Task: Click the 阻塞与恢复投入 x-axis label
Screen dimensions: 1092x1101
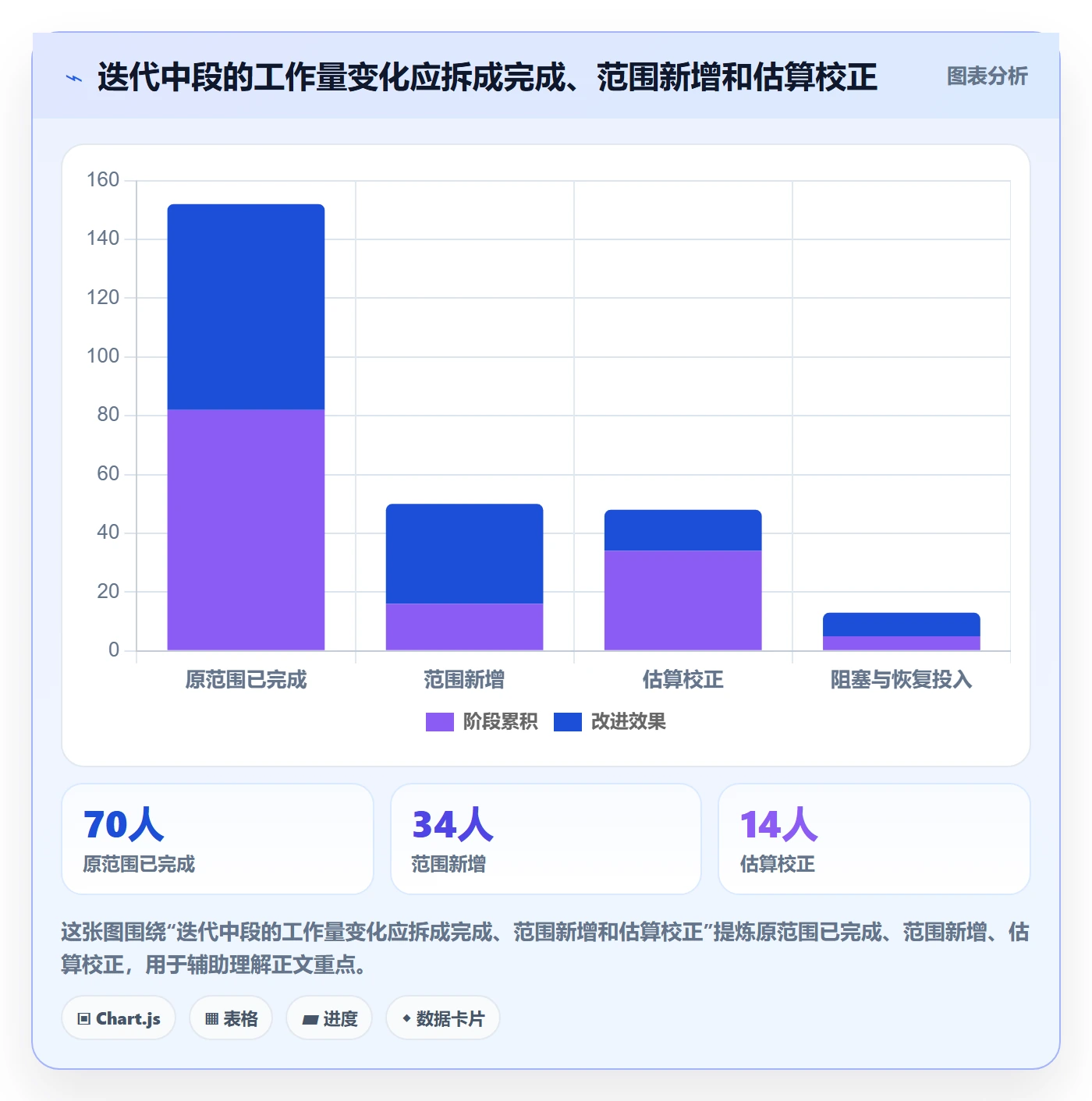Action: point(901,680)
